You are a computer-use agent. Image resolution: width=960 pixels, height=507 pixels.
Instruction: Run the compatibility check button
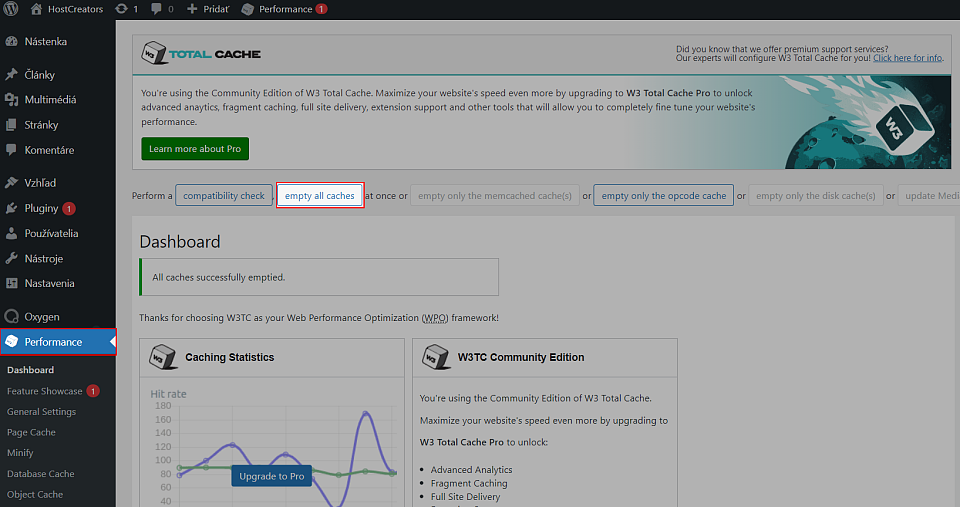pos(224,196)
